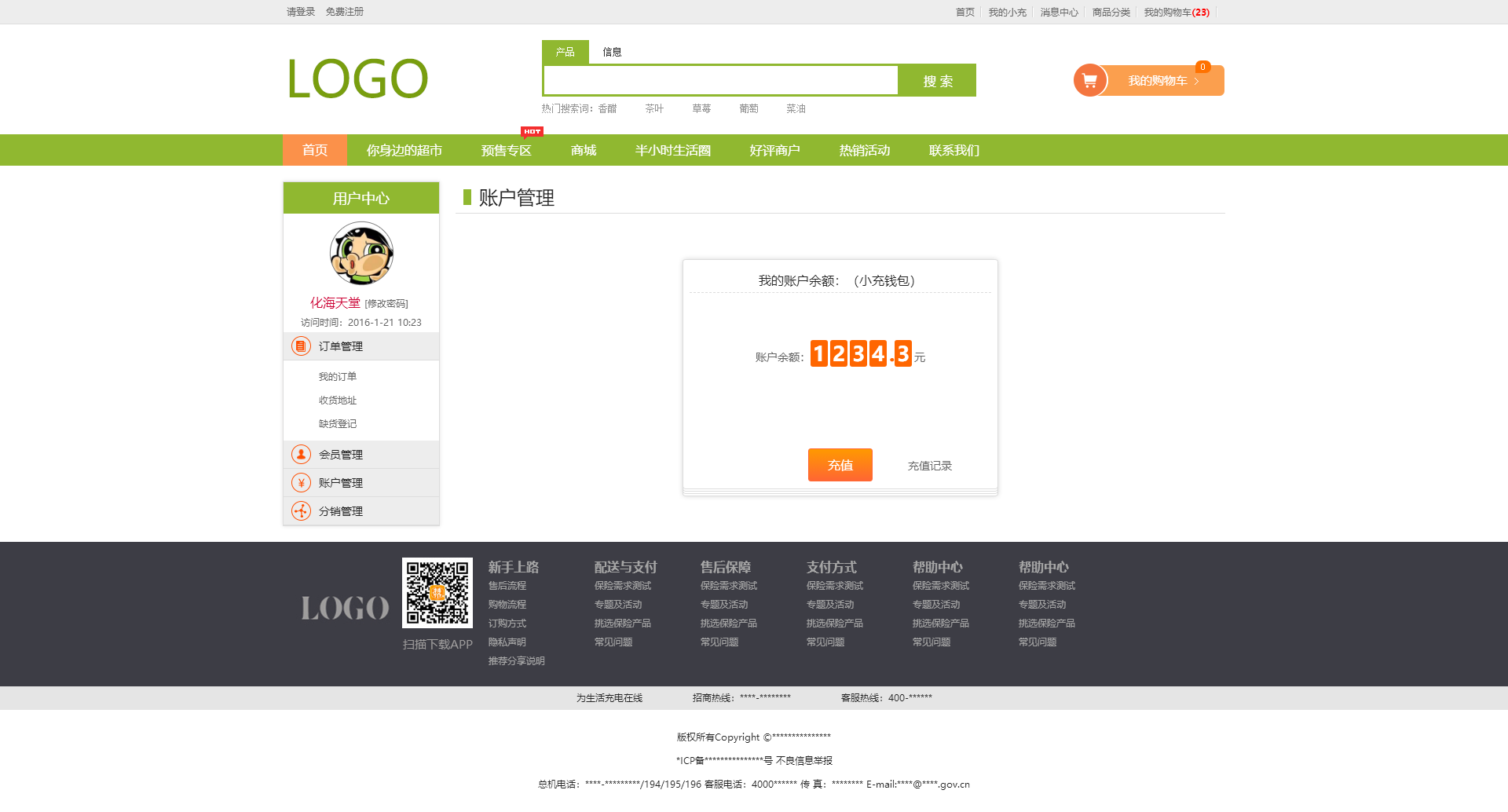The image size is (1508, 812).
Task: Click the gray footer LOGO
Action: [x=345, y=608]
